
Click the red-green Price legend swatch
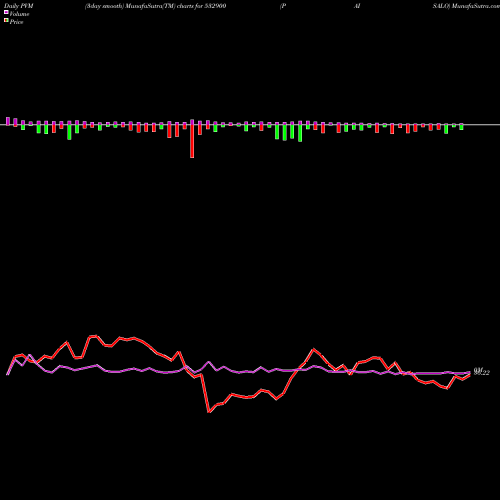click(x=6, y=20)
